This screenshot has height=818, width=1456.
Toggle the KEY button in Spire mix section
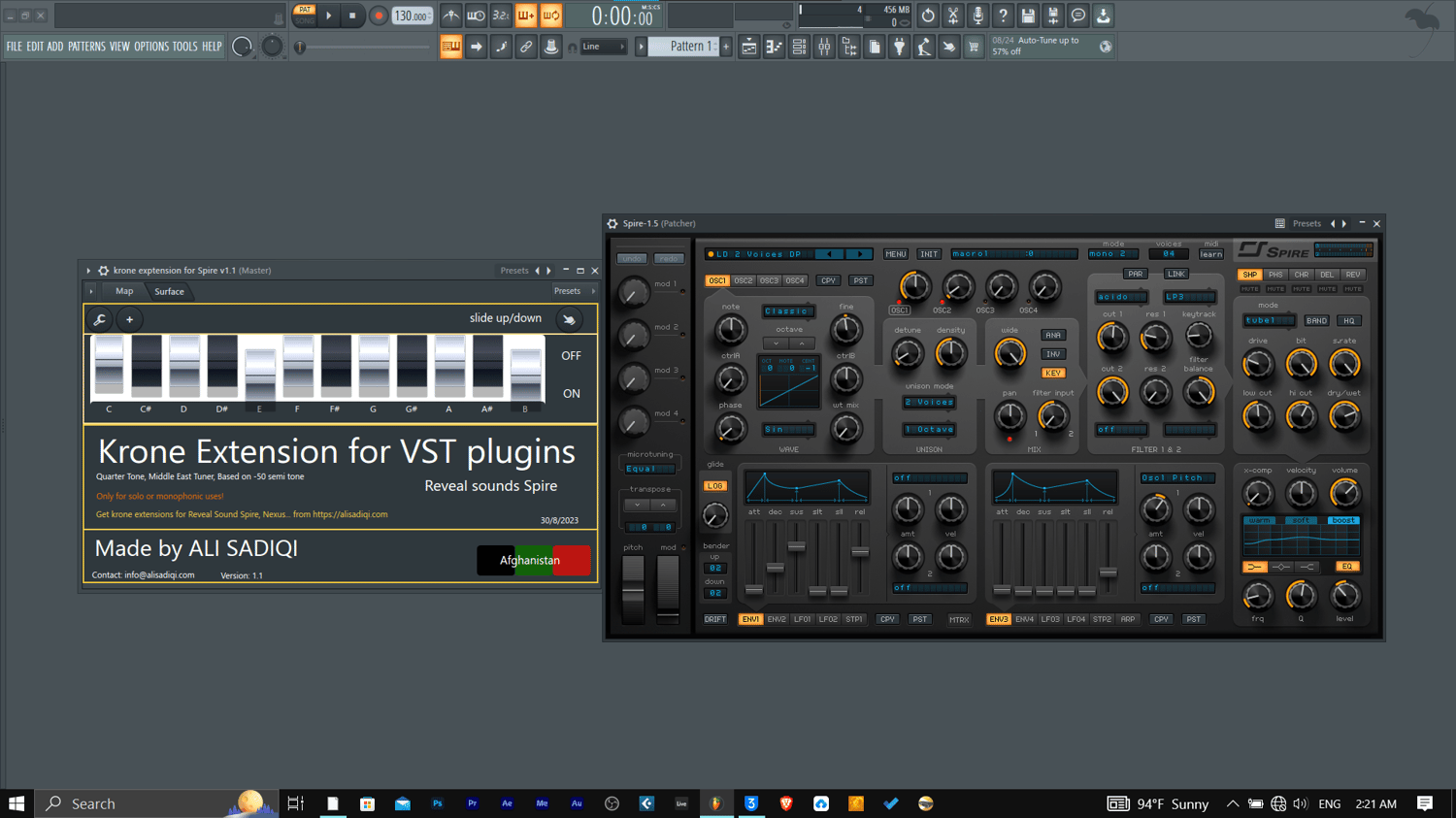(x=1053, y=373)
